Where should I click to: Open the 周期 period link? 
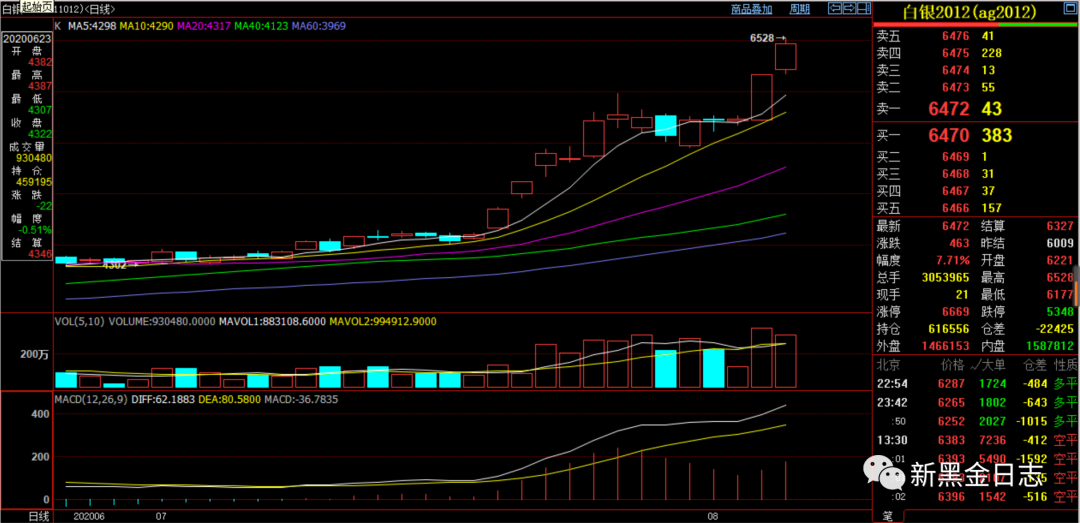(800, 9)
